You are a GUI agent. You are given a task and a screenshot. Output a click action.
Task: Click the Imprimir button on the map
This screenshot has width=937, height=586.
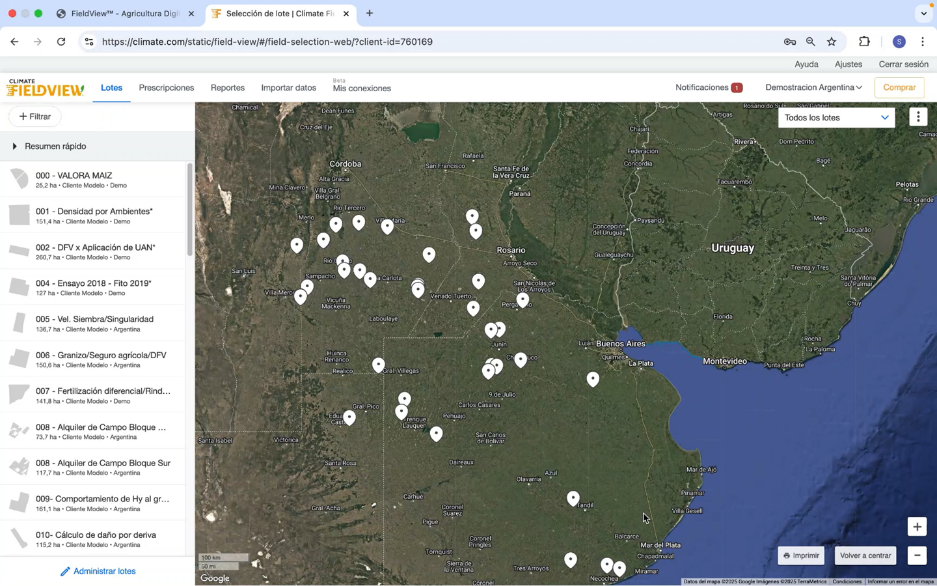802,555
